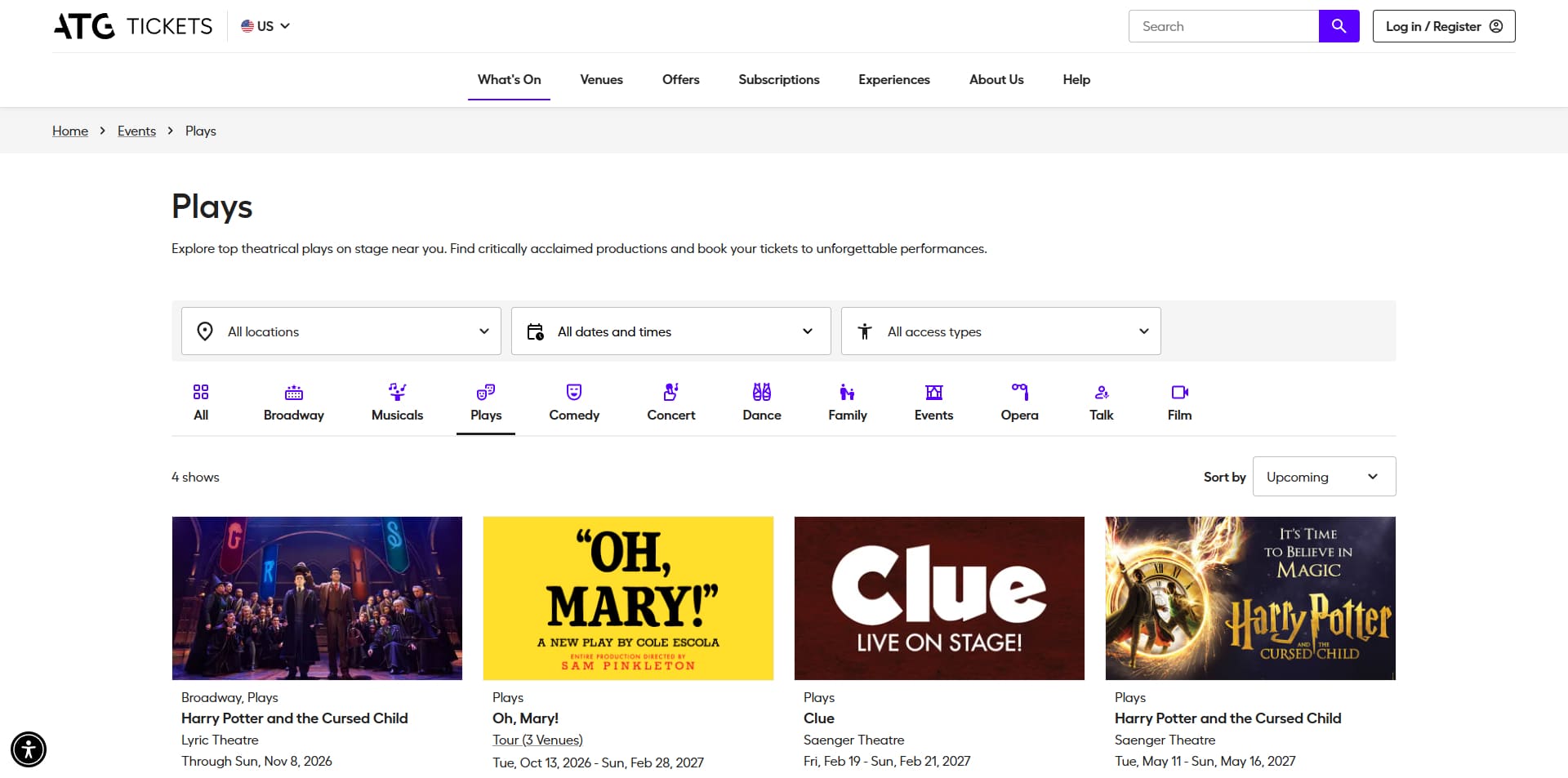Click the location pin icon
Screen dimensions: 1568x778
pos(205,331)
